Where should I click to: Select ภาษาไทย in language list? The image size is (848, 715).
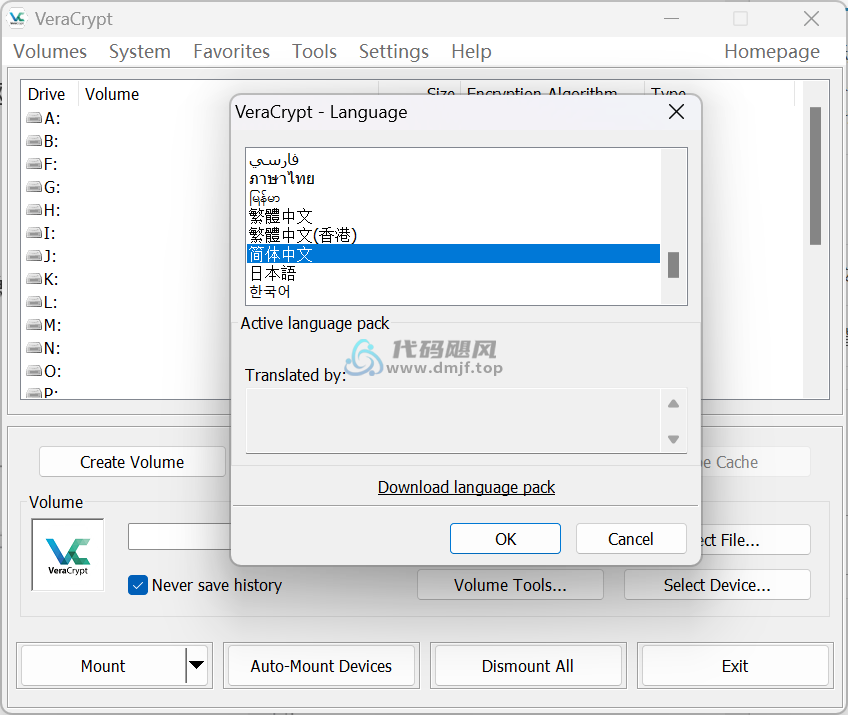tap(453, 178)
